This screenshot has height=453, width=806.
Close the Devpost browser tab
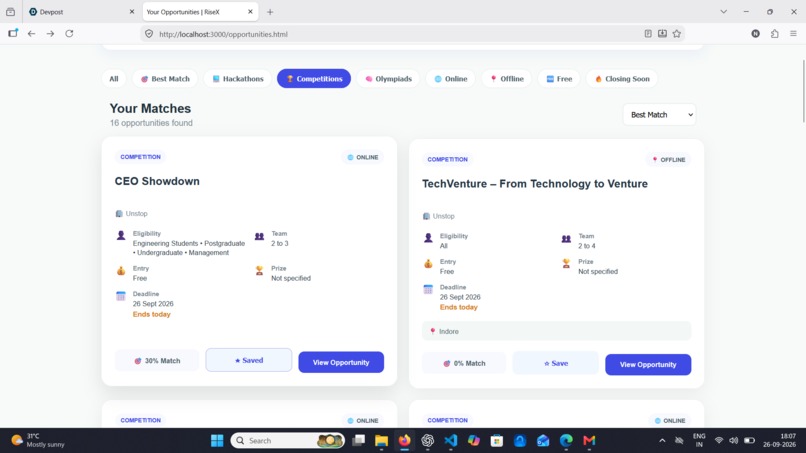pos(132,11)
